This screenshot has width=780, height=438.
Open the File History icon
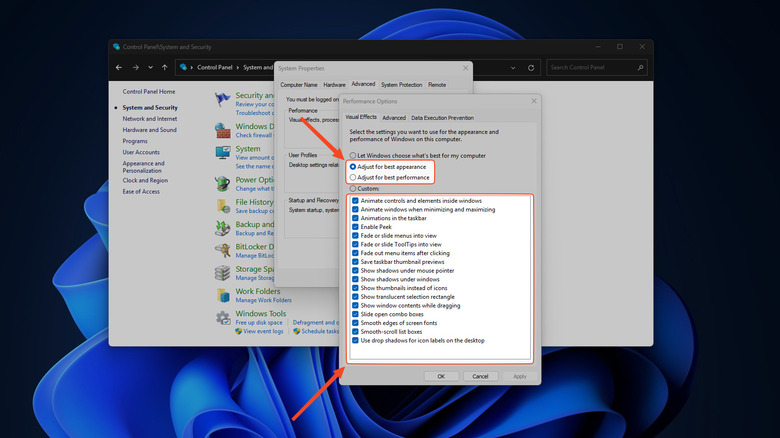pos(223,207)
